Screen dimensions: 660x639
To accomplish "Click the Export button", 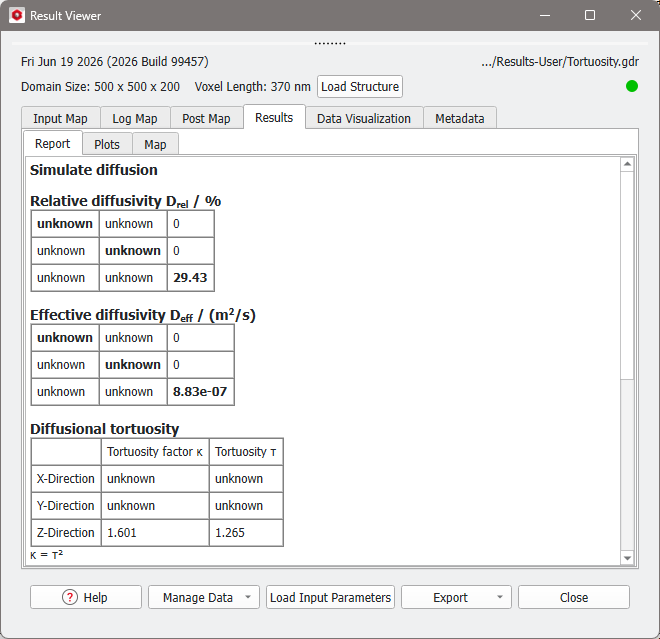I will click(x=456, y=597).
